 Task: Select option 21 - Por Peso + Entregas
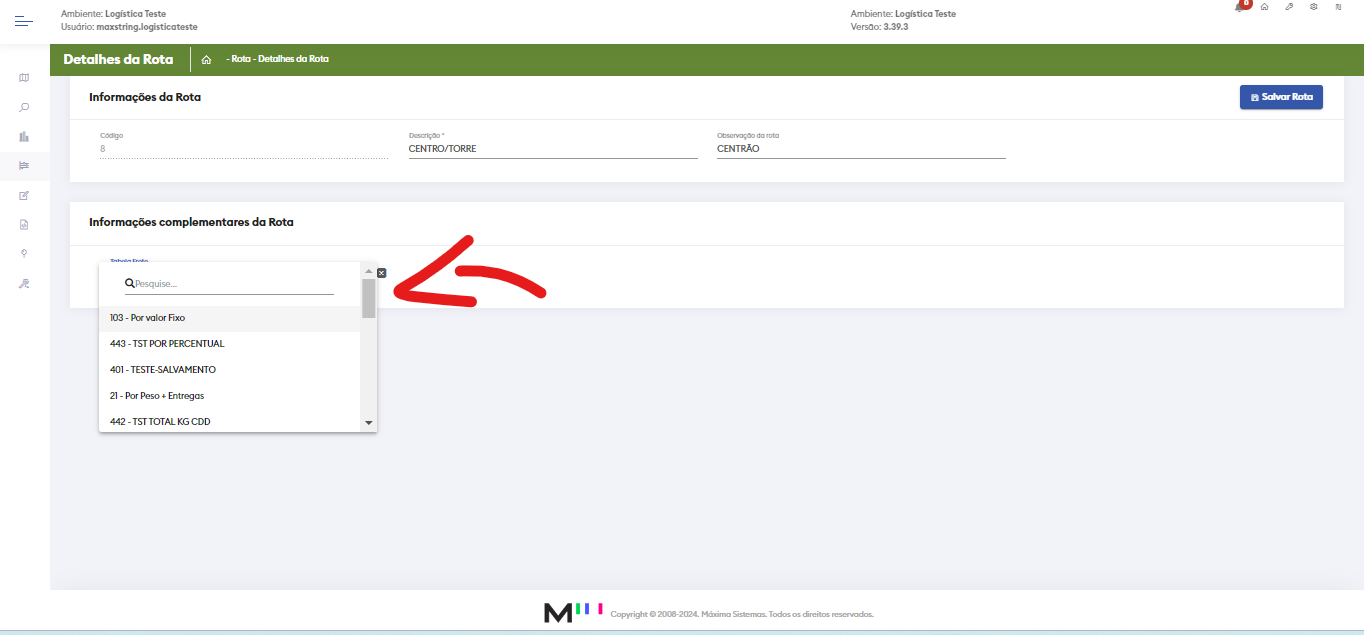click(x=230, y=396)
